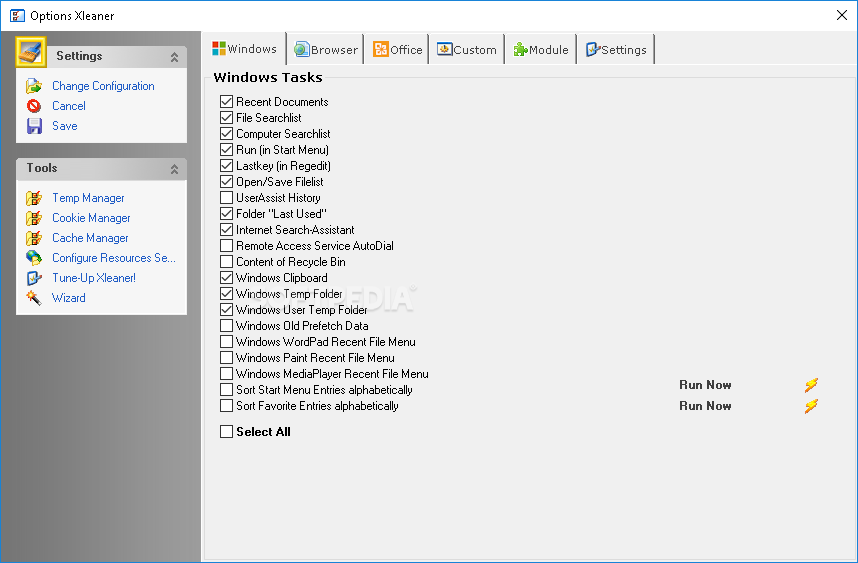Click the Save link
Image resolution: width=858 pixels, height=563 pixels.
(65, 126)
